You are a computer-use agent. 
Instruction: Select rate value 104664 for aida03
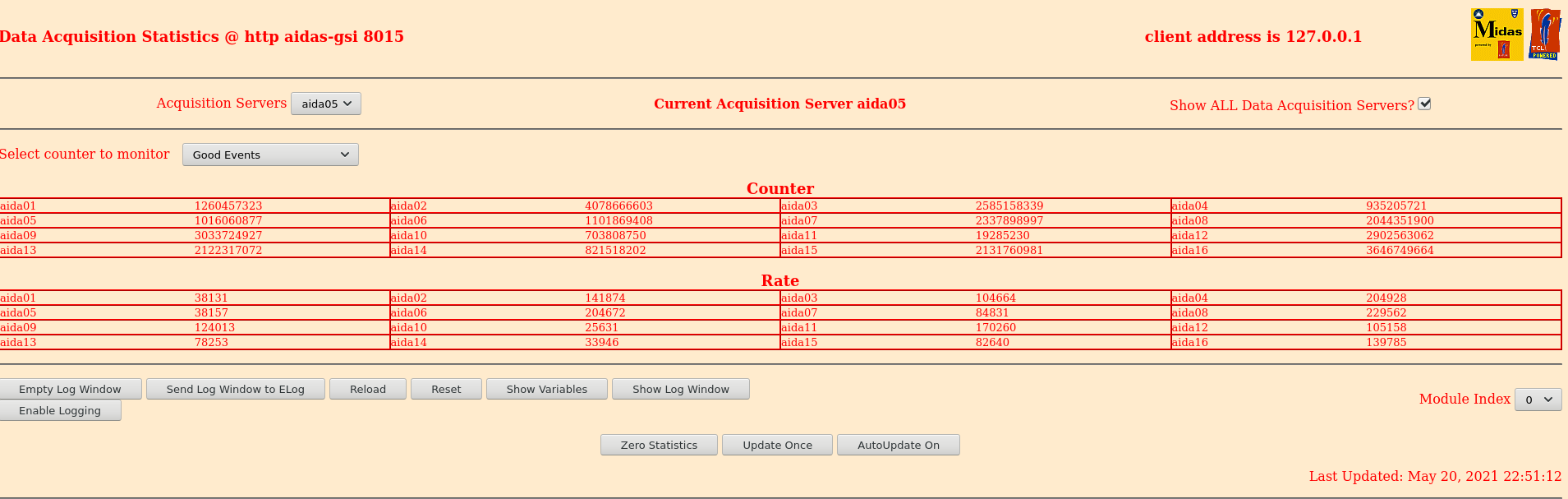(x=996, y=298)
